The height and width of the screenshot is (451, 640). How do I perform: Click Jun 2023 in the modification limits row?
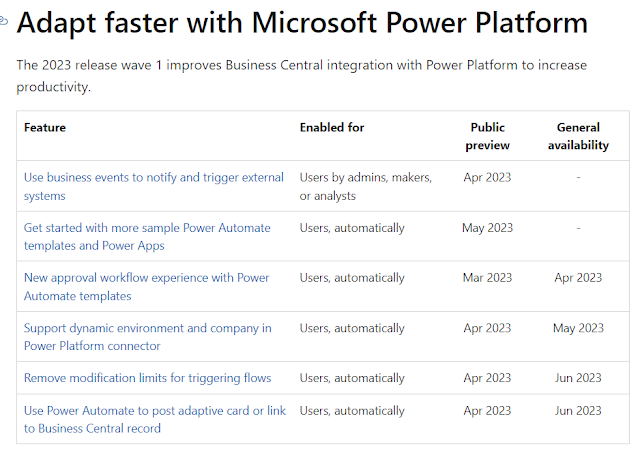578,378
